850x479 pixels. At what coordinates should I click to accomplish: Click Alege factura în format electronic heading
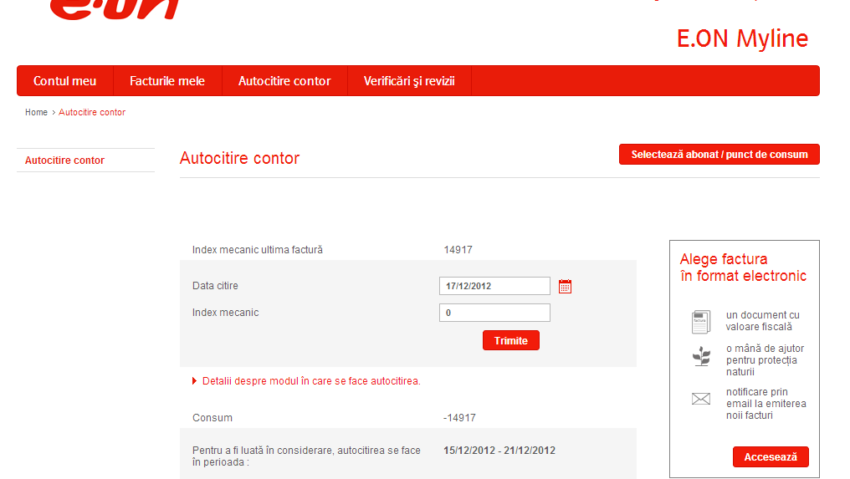tap(743, 267)
